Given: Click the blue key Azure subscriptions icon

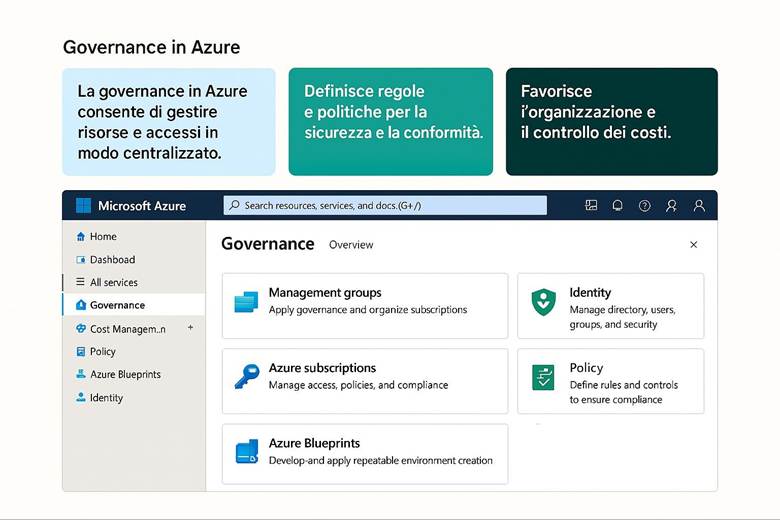Looking at the screenshot, I should tap(246, 376).
